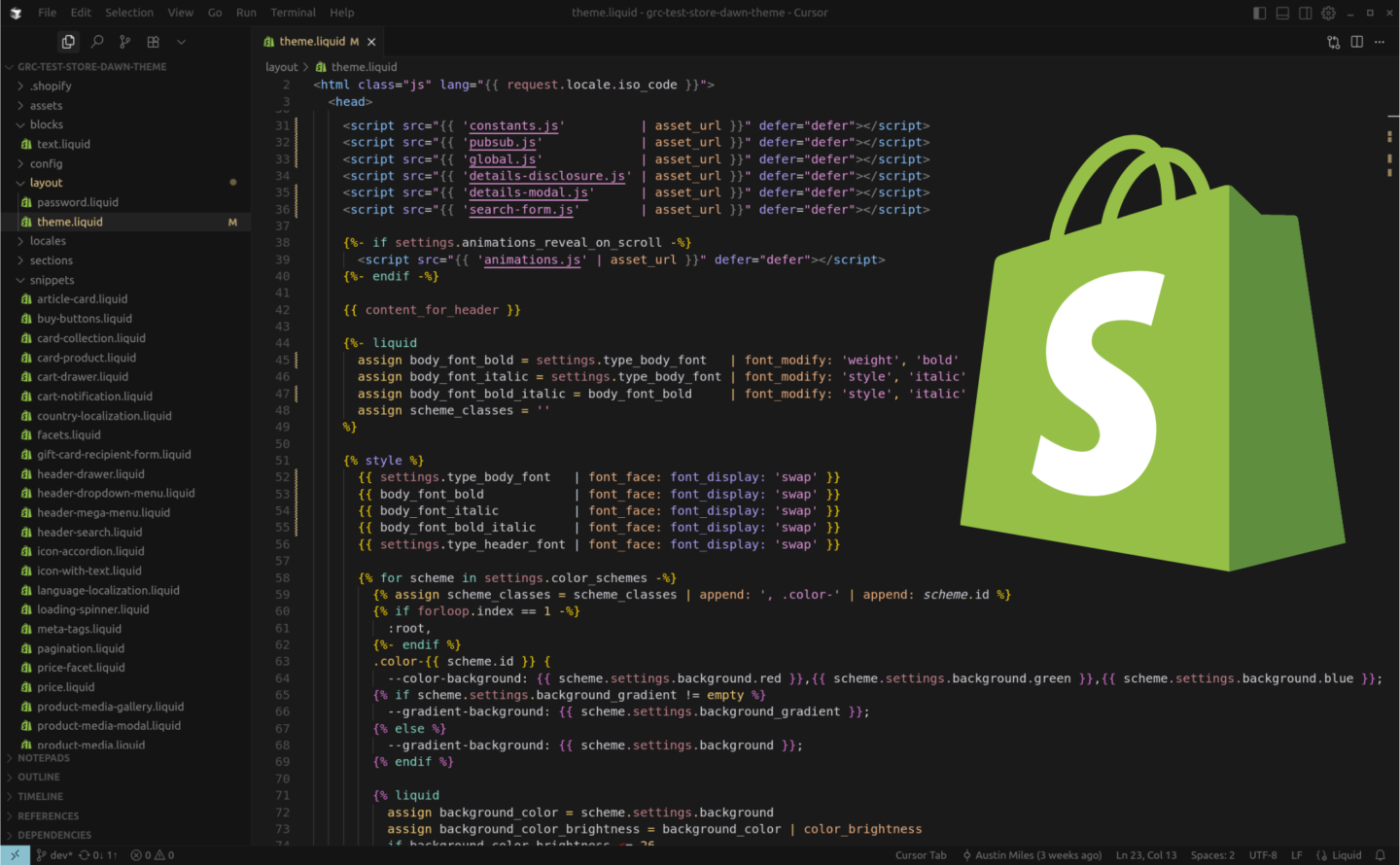Click the layout breadcrumb segment
Viewport: 1400px width, 865px height.
click(282, 67)
